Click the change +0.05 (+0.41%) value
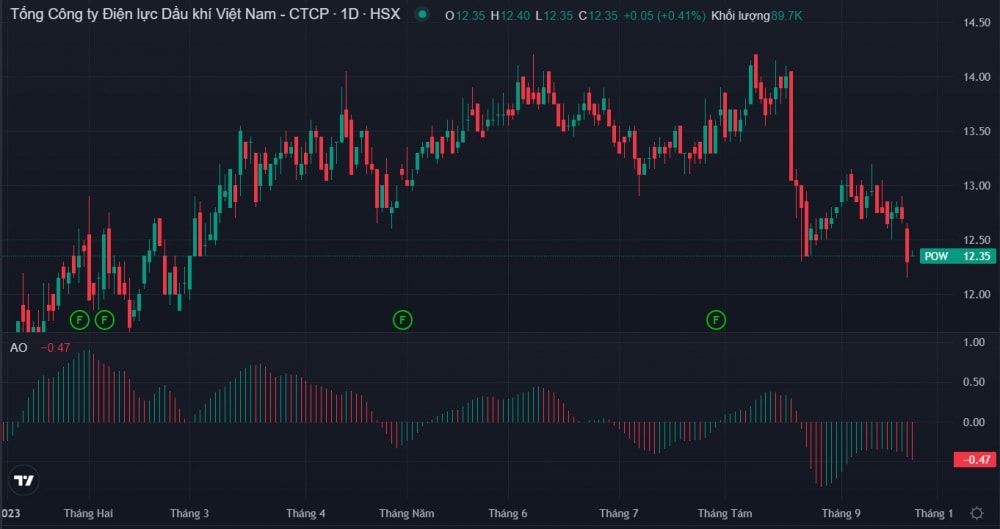Image resolution: width=1000 pixels, height=529 pixels. [665, 15]
